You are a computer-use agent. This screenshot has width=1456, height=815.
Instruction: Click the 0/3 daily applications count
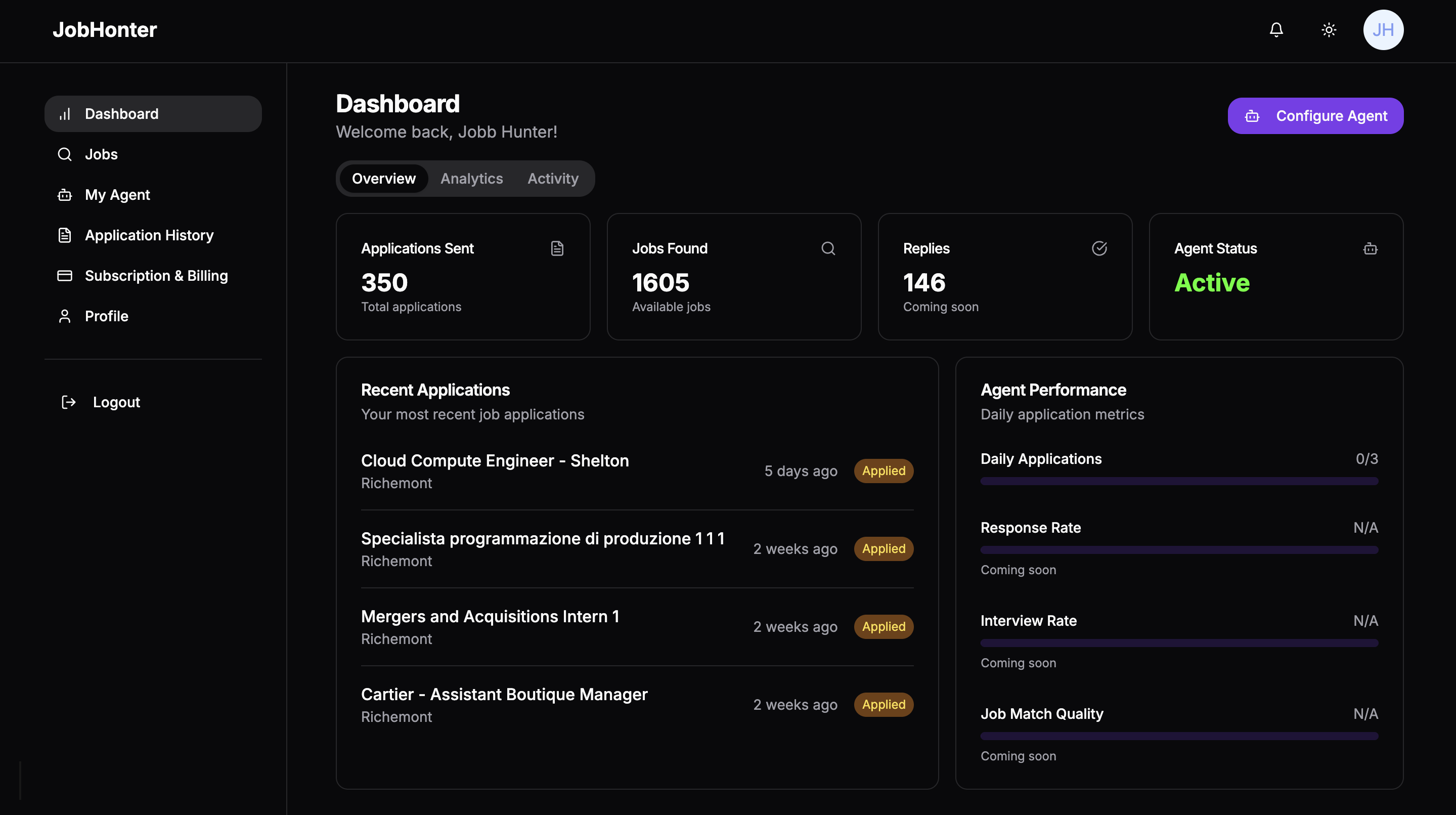coord(1366,459)
